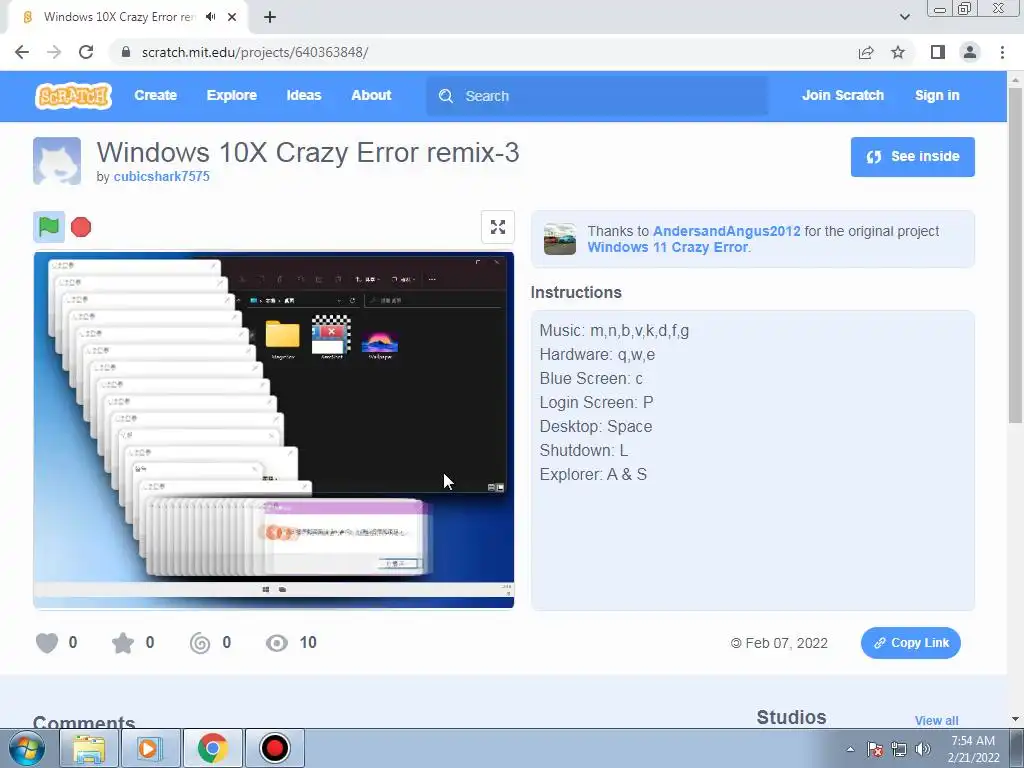This screenshot has width=1024, height=768.
Task: Click the address bar URL
Action: pos(255,52)
